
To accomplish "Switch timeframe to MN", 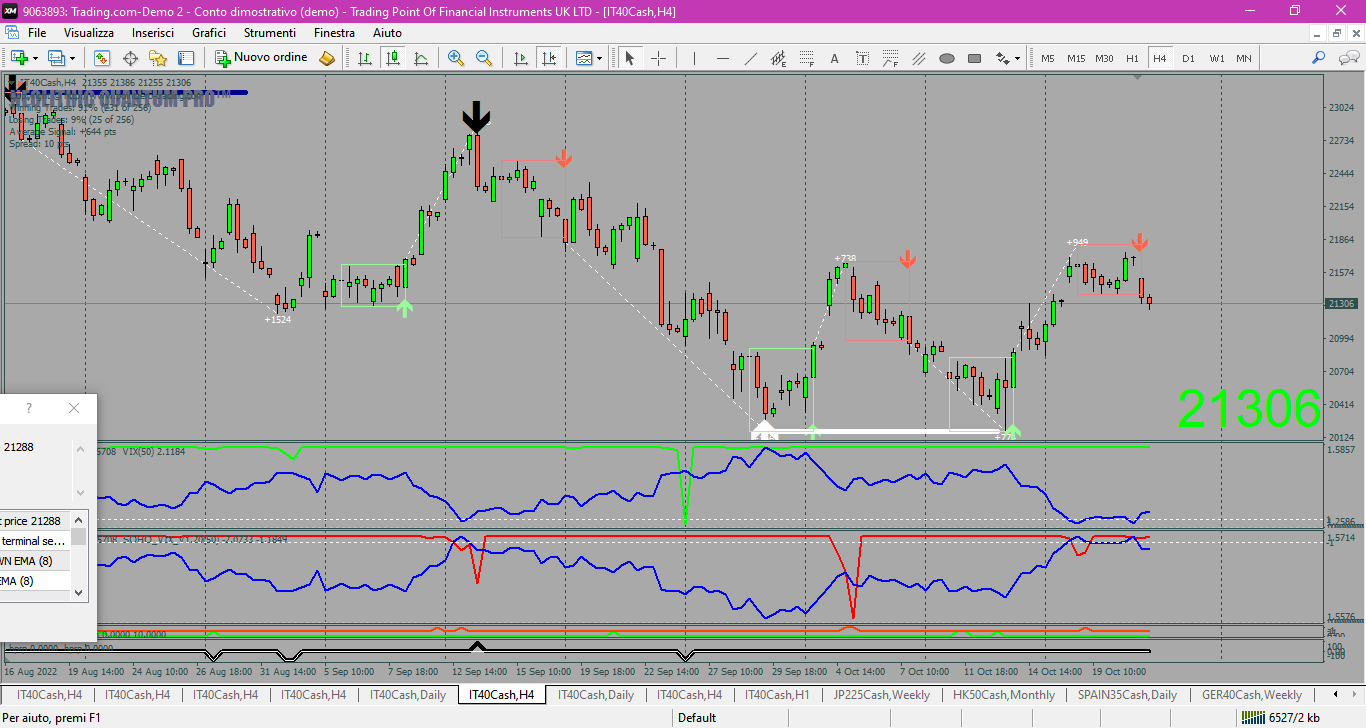I will pyautogui.click(x=1243, y=58).
